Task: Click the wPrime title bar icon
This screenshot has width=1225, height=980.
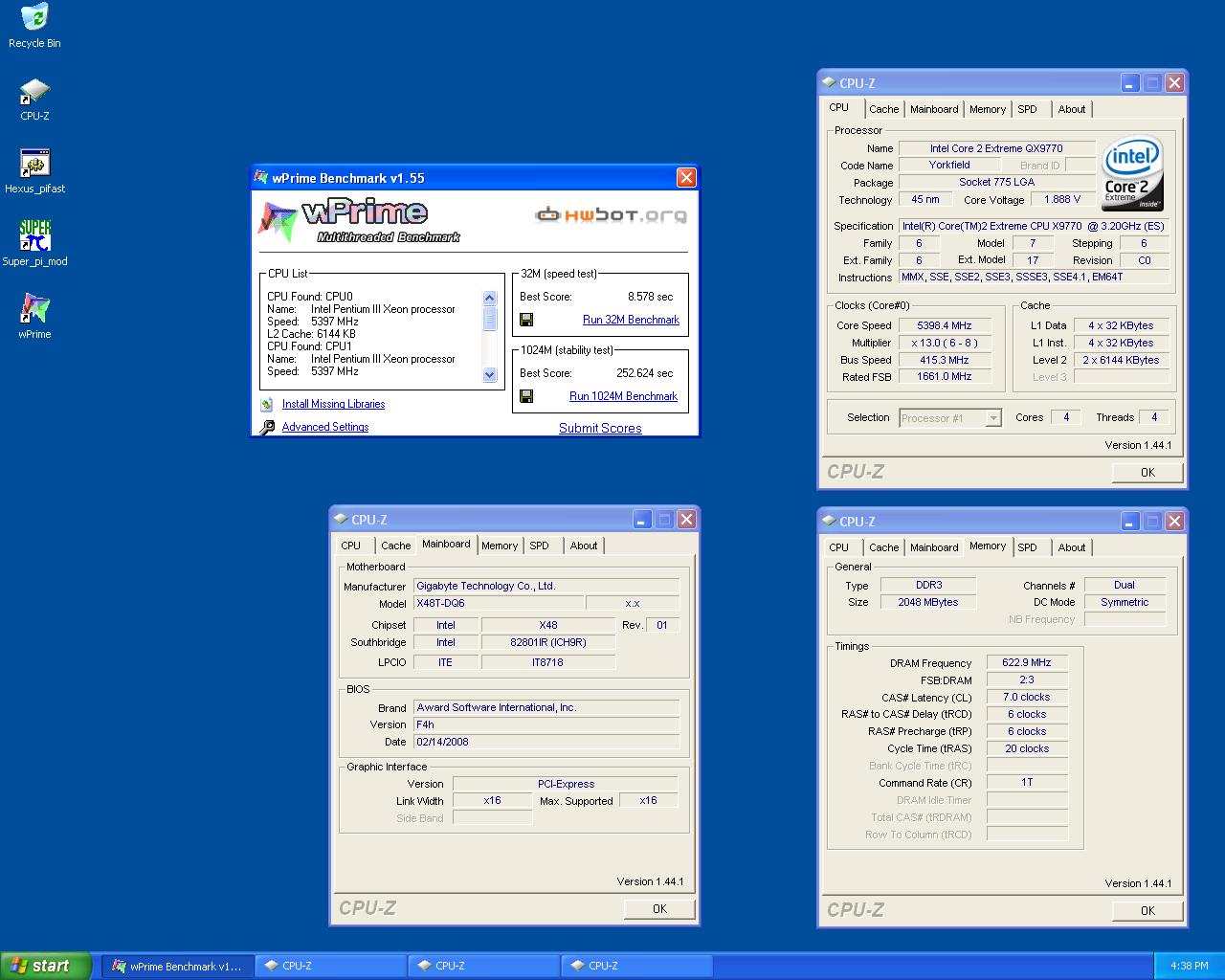Action: point(261,178)
